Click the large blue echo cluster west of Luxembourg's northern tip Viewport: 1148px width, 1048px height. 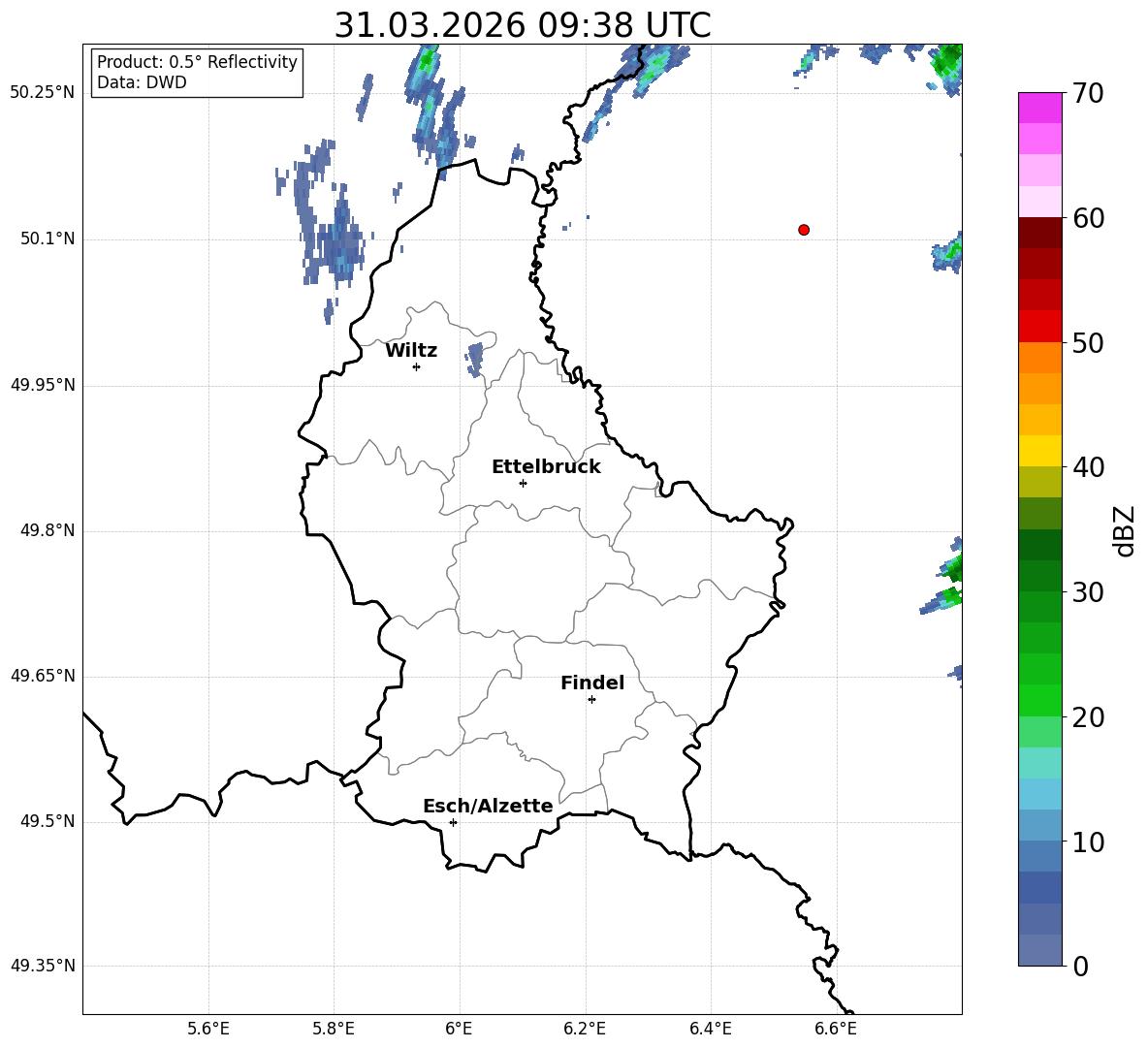pos(328,219)
